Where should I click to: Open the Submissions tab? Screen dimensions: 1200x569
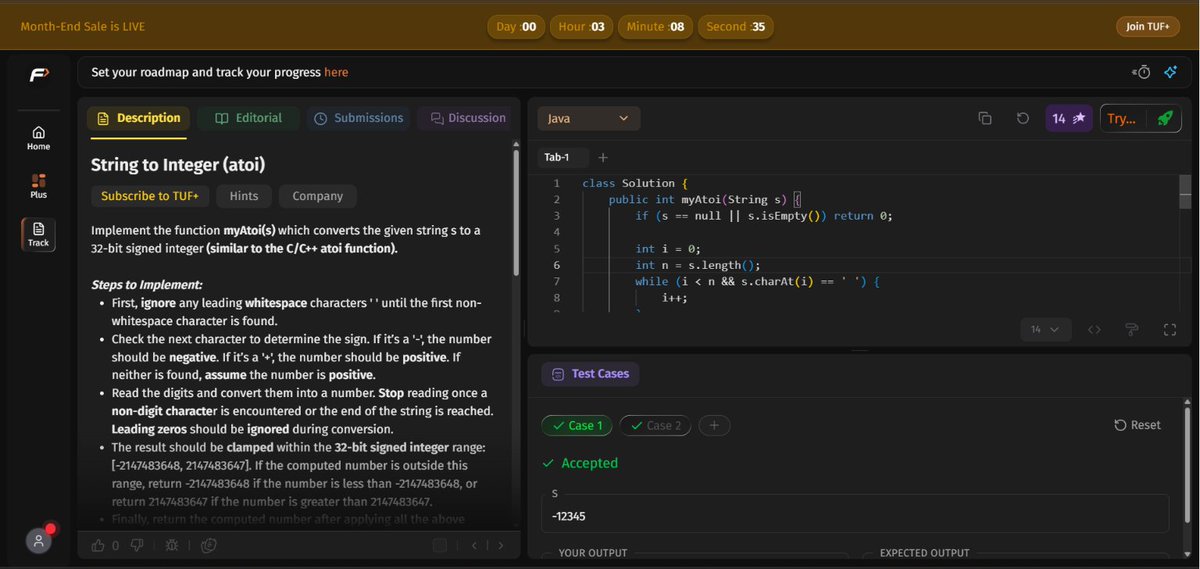[359, 118]
